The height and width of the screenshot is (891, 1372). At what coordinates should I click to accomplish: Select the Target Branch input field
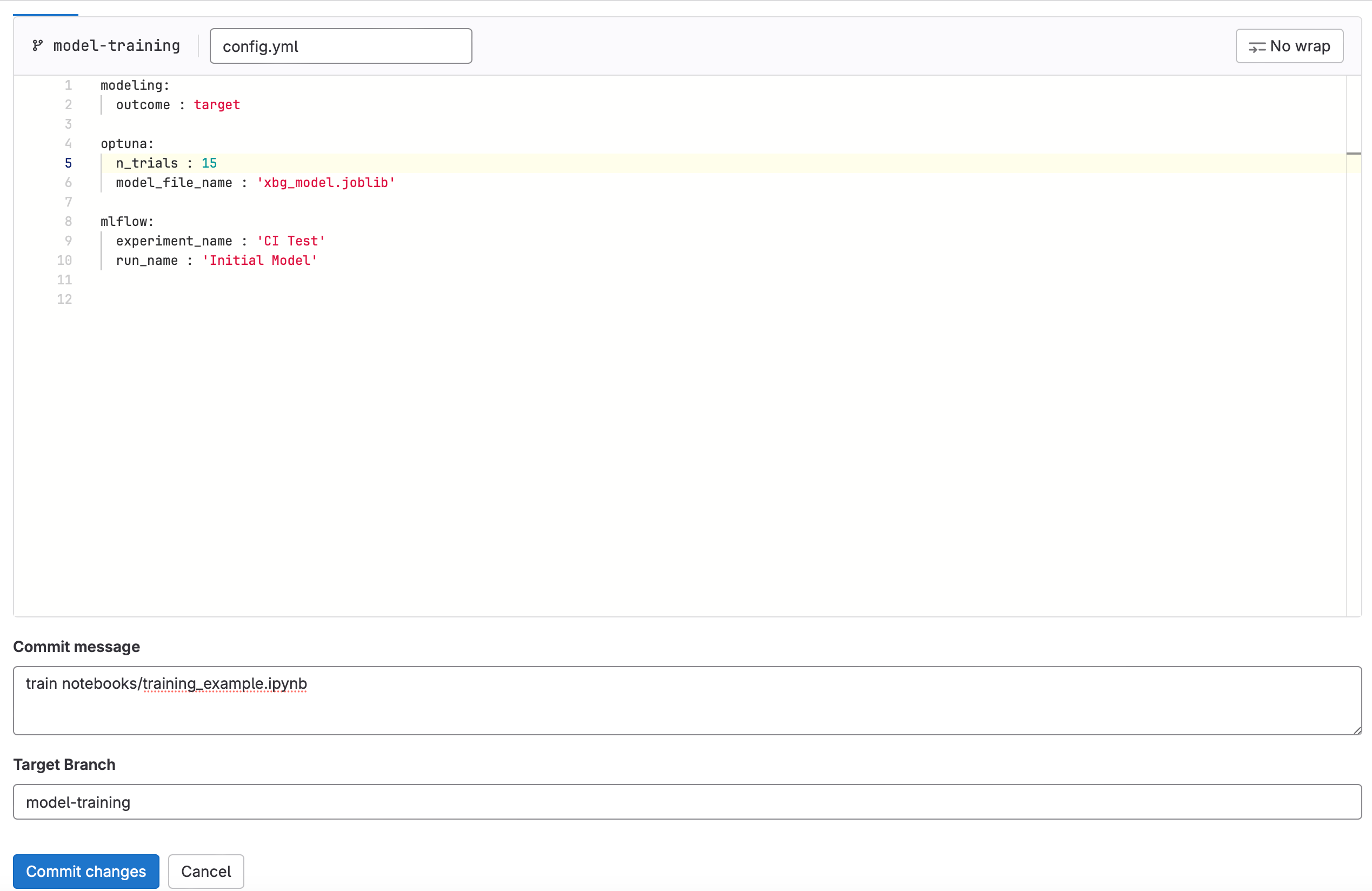coord(686,801)
